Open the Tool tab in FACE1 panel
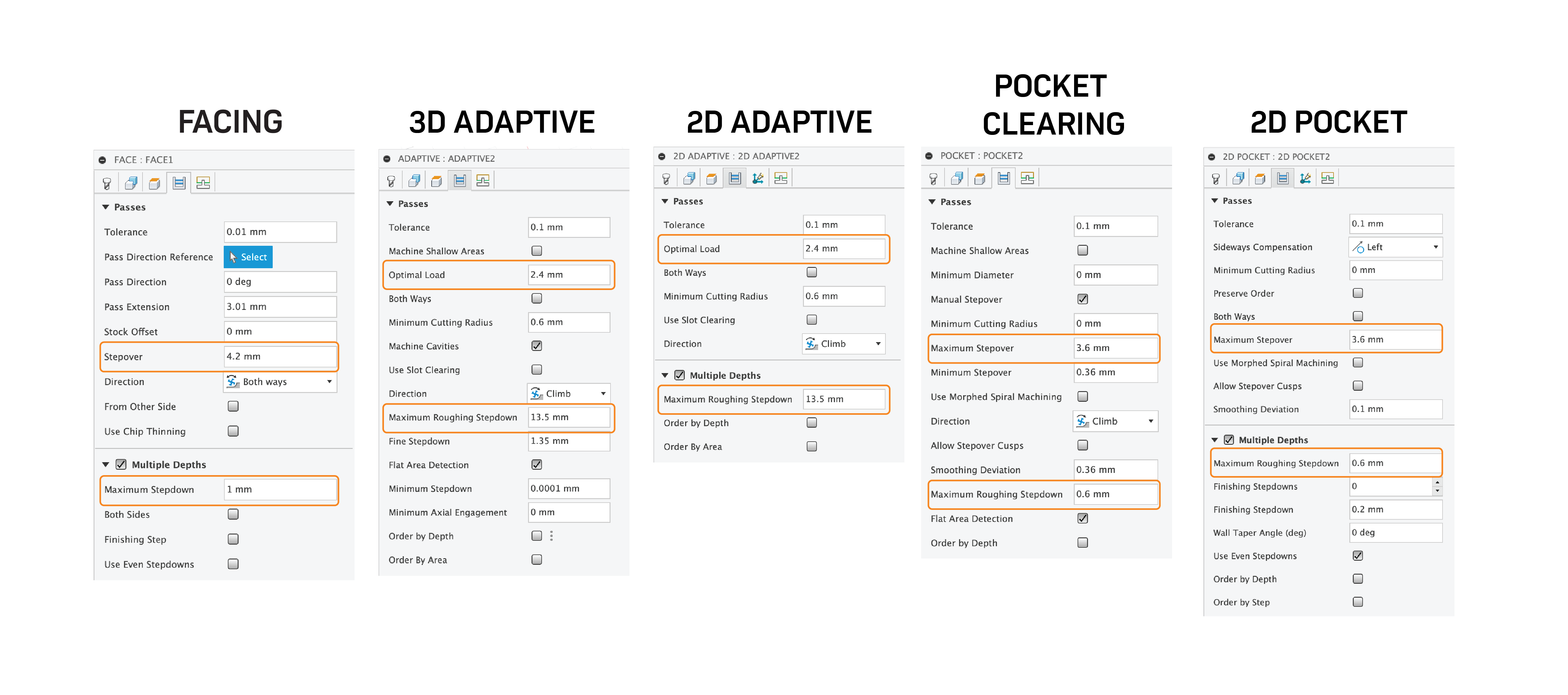 pos(107,183)
